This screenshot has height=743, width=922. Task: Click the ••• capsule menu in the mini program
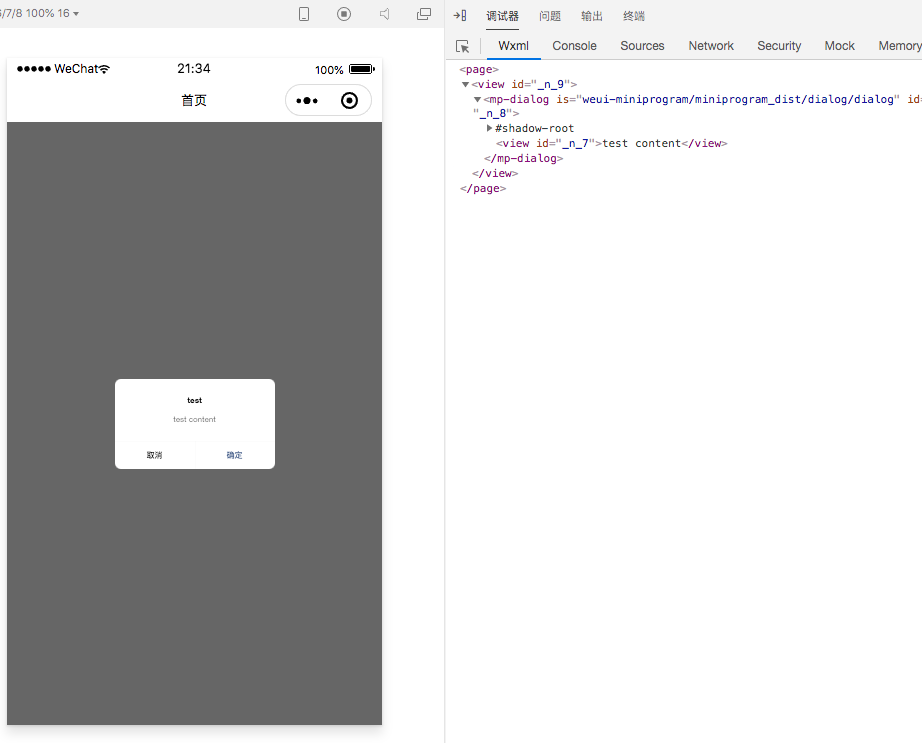(x=305, y=100)
